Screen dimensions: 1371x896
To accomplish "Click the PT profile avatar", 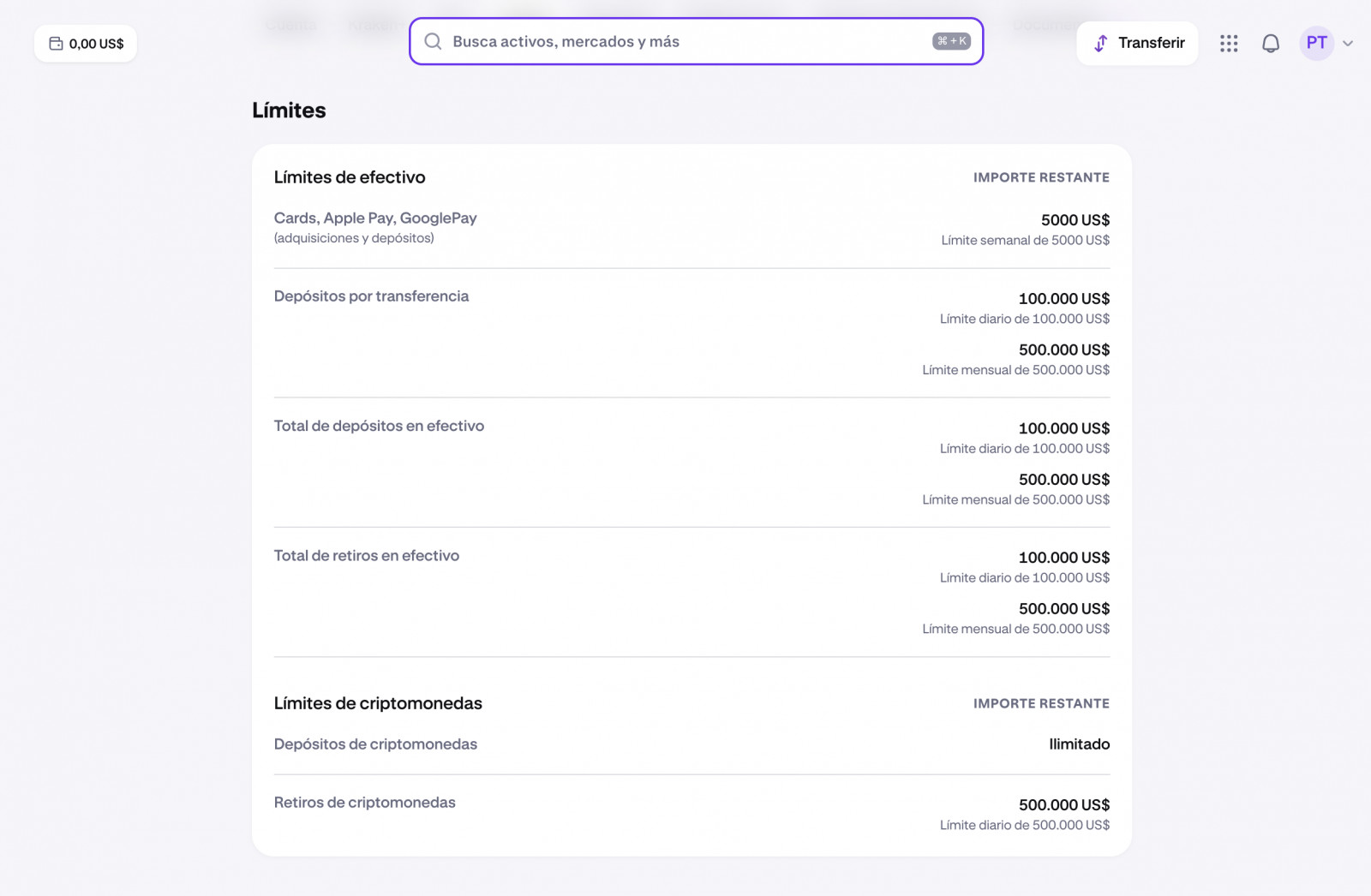I will click(1316, 43).
